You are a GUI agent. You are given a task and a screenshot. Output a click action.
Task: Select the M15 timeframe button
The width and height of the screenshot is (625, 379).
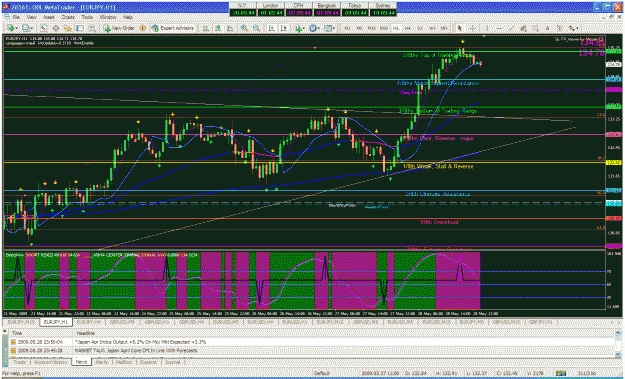pyautogui.click(x=371, y=28)
